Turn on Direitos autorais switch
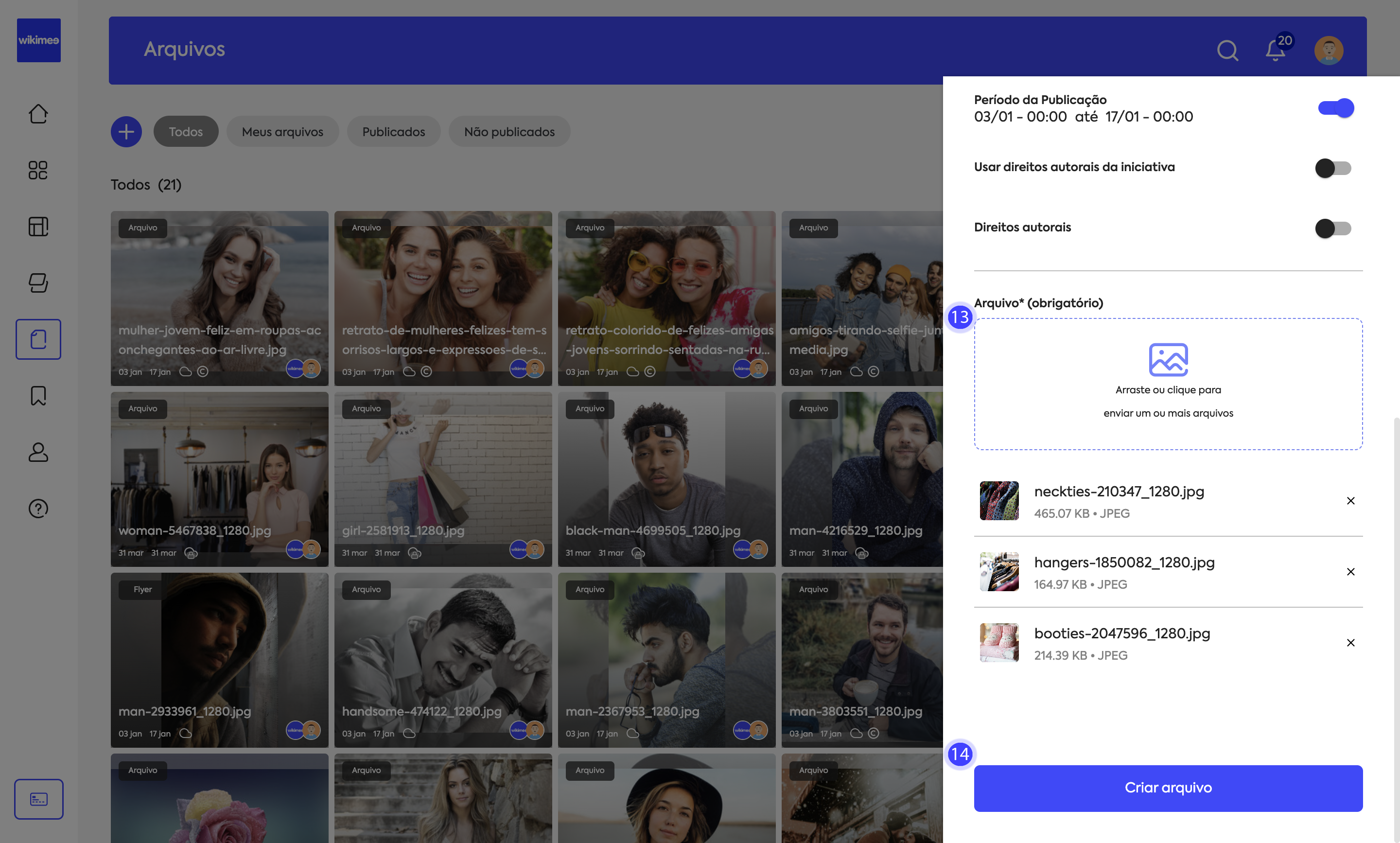The image size is (1400, 843). (x=1332, y=228)
